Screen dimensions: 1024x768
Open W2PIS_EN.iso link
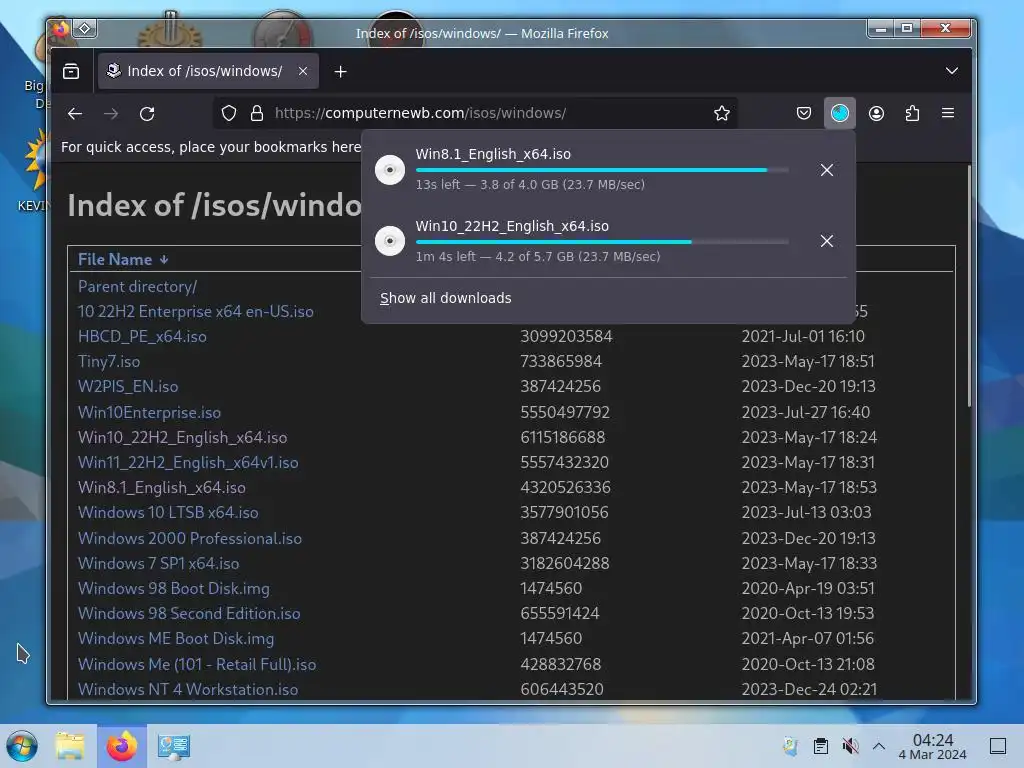127,387
